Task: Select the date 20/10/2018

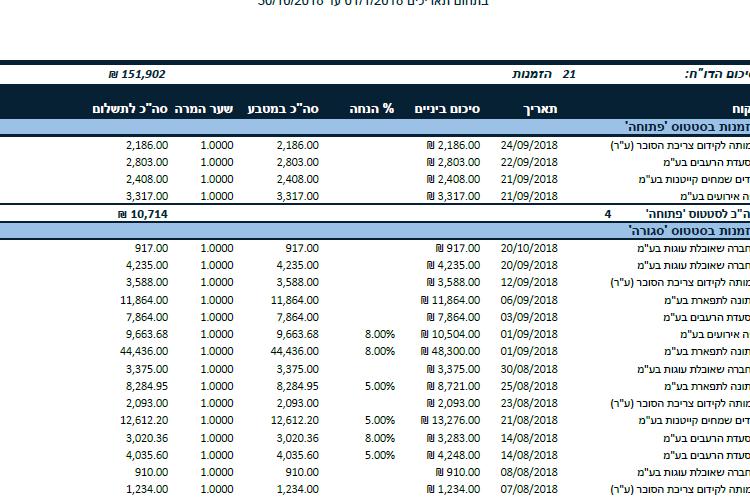Action: pos(529,248)
